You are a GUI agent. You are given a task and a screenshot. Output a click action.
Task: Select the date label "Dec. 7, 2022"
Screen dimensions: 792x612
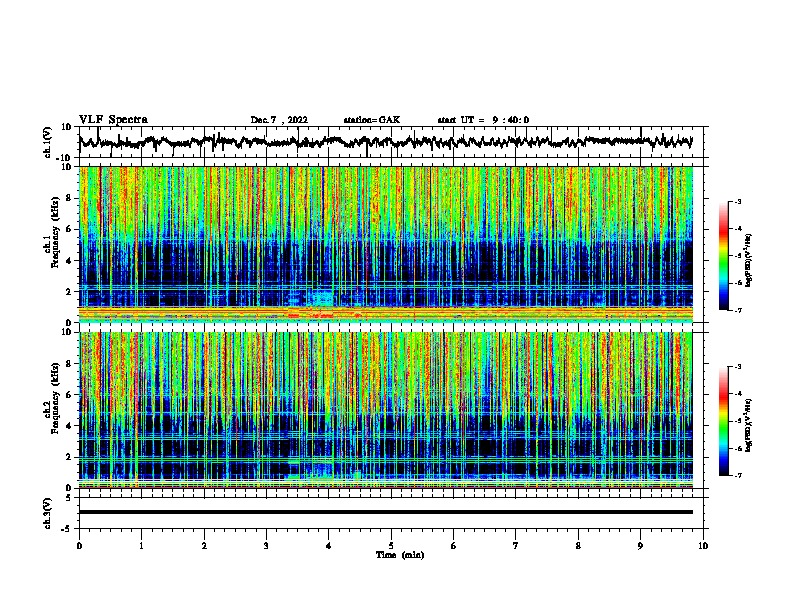279,120
